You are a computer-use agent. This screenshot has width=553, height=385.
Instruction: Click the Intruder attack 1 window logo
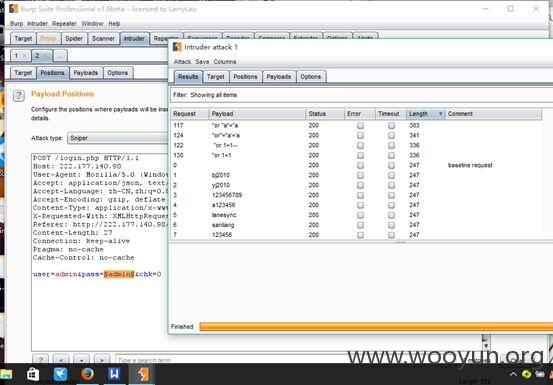177,47
